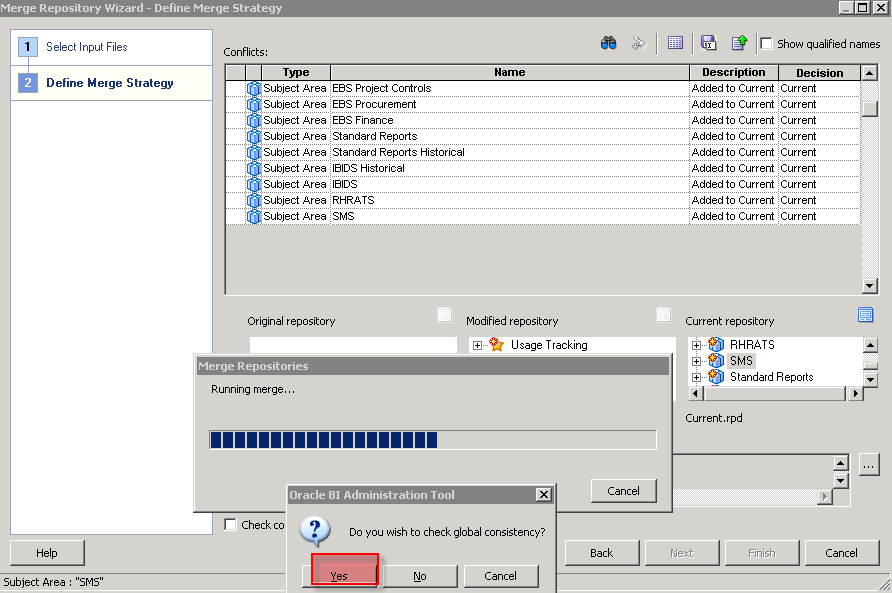The height and width of the screenshot is (593, 892).
Task: Click 'RHRATS' name cell in Conflicts table
Action: point(510,200)
